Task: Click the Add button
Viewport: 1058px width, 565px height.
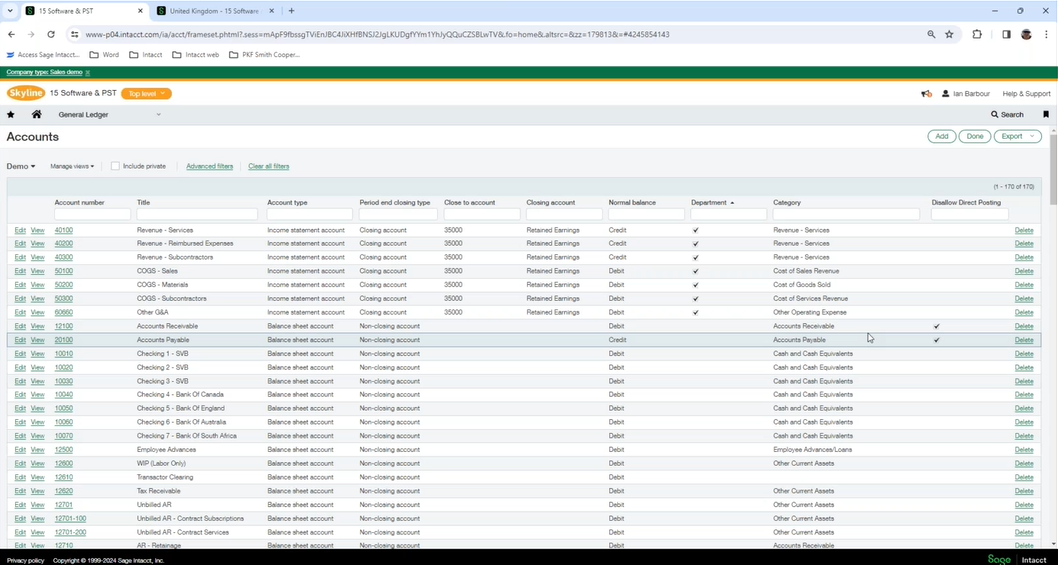Action: click(942, 136)
